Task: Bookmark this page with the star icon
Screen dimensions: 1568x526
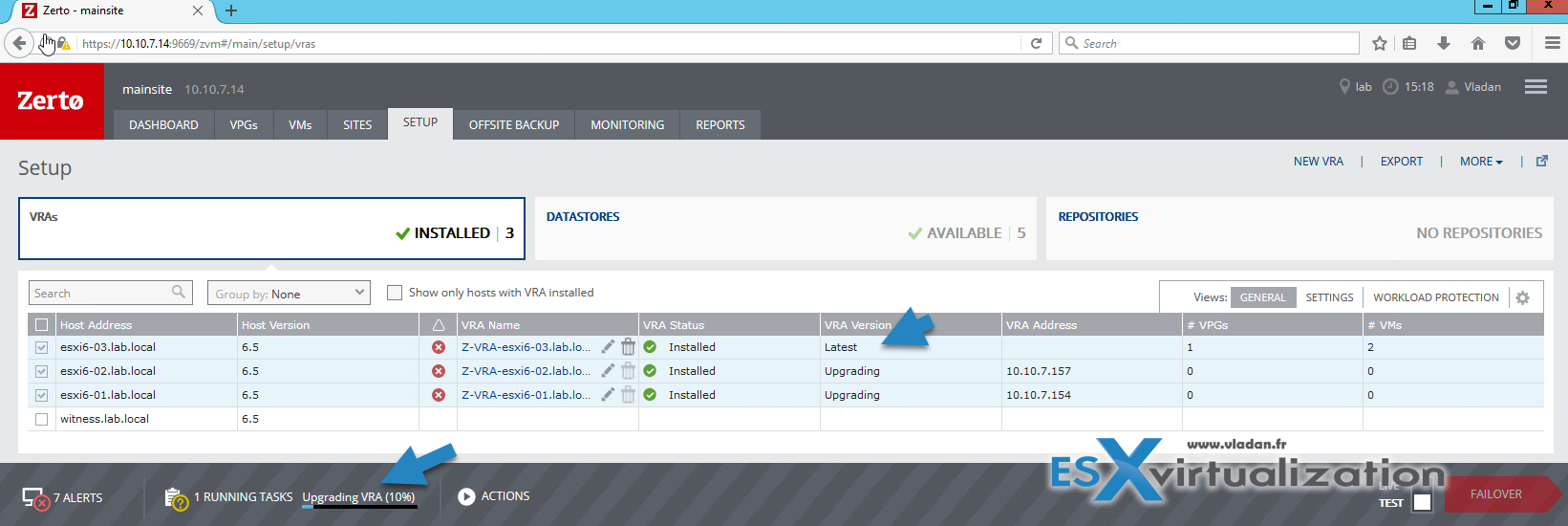Action: coord(1380,43)
